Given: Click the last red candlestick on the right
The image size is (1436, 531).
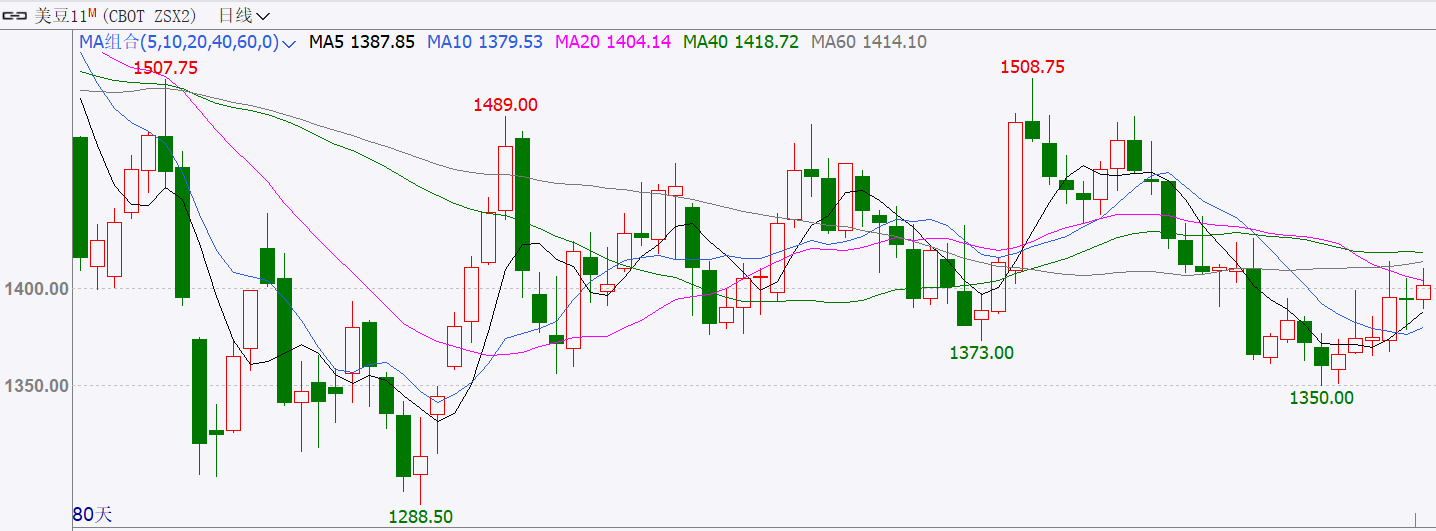Looking at the screenshot, I should (x=1424, y=292).
